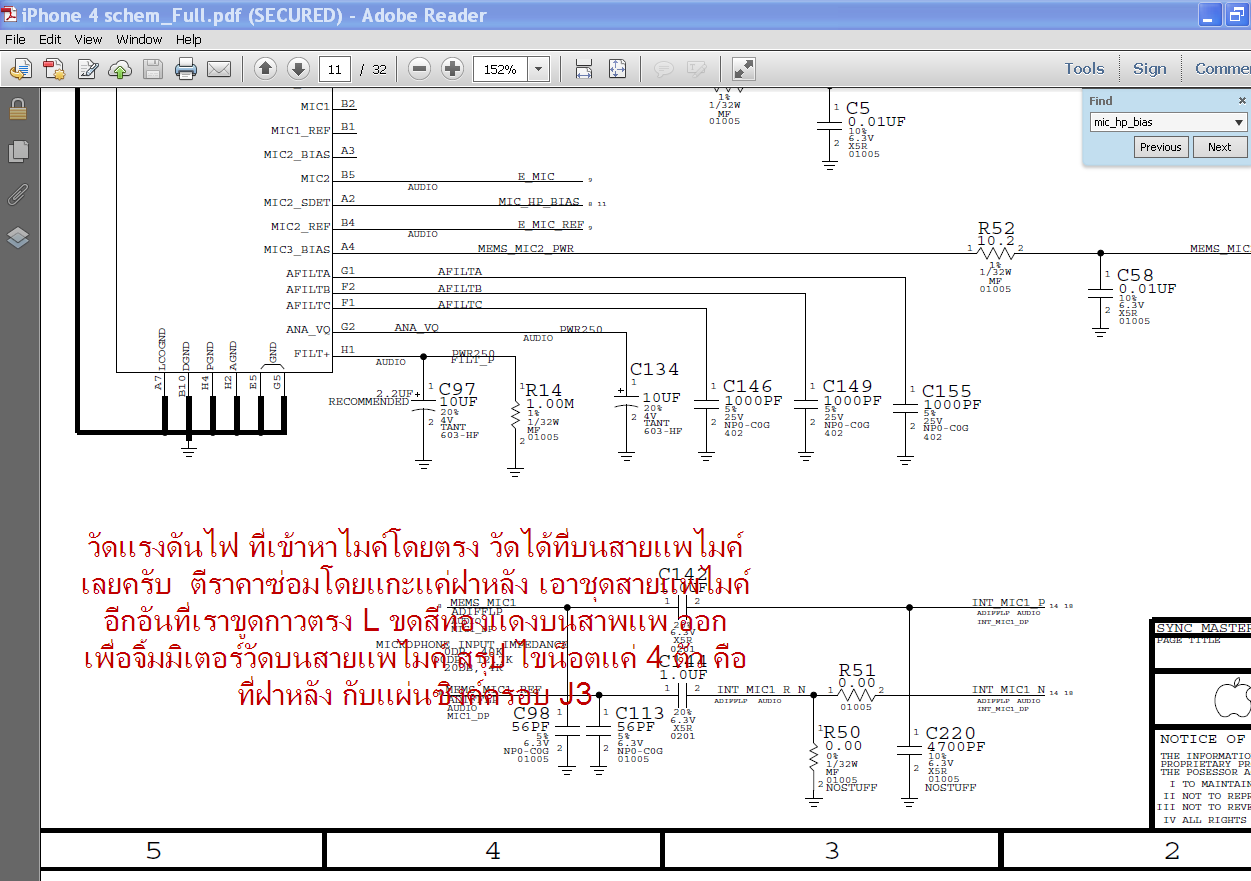Minimize the Adobe Reader window
Screen dimensions: 1251x881
[1211, 14]
